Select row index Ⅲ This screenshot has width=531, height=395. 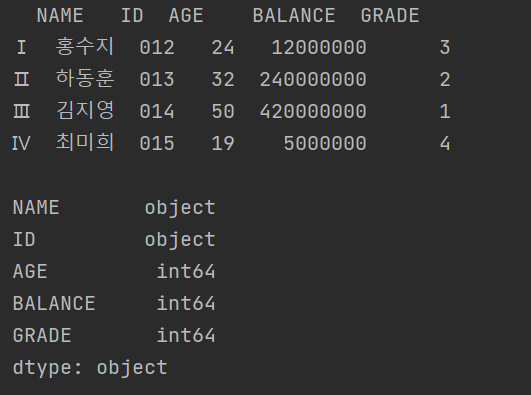pyautogui.click(x=21, y=111)
